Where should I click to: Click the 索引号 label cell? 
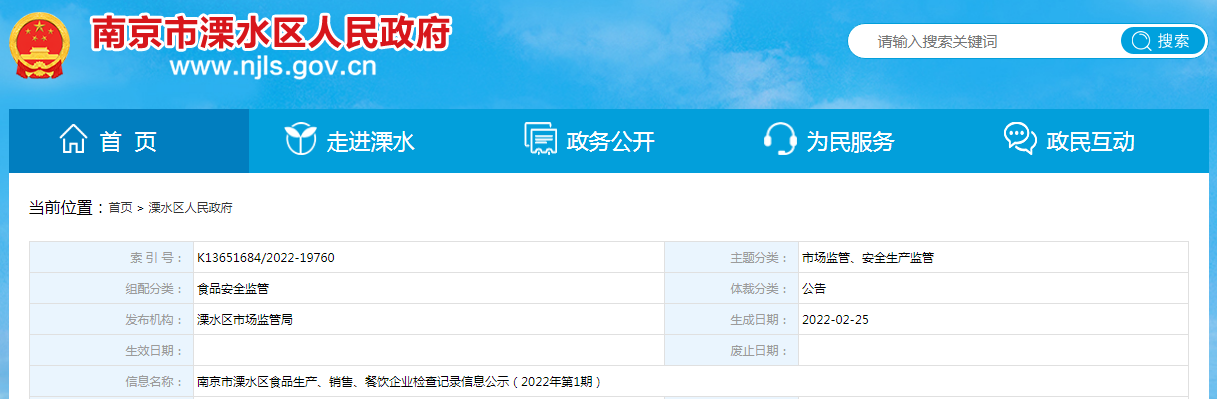pyautogui.click(x=112, y=257)
